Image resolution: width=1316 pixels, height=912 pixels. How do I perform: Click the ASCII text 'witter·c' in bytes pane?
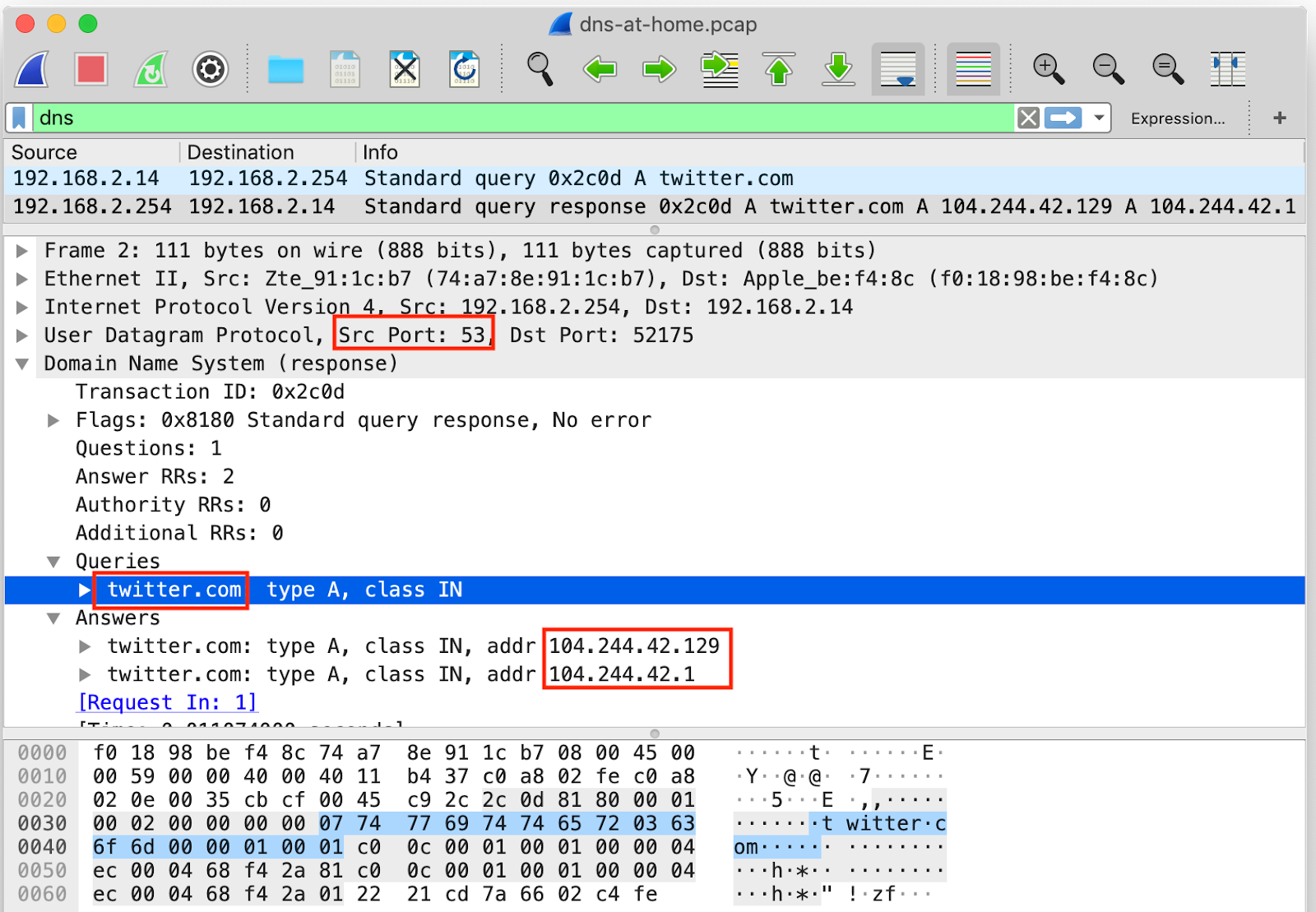click(x=896, y=823)
